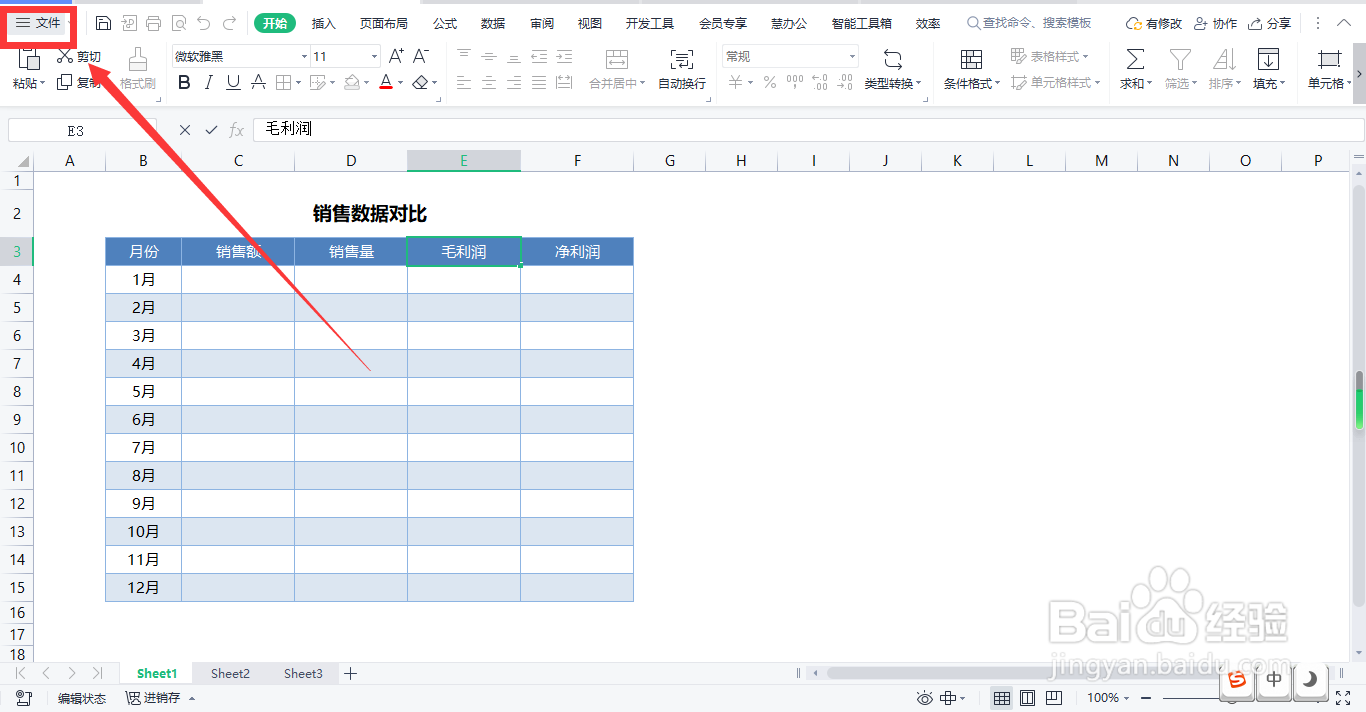This screenshot has width=1366, height=712.
Task: Click the decrease decimal places icon
Action: [846, 83]
